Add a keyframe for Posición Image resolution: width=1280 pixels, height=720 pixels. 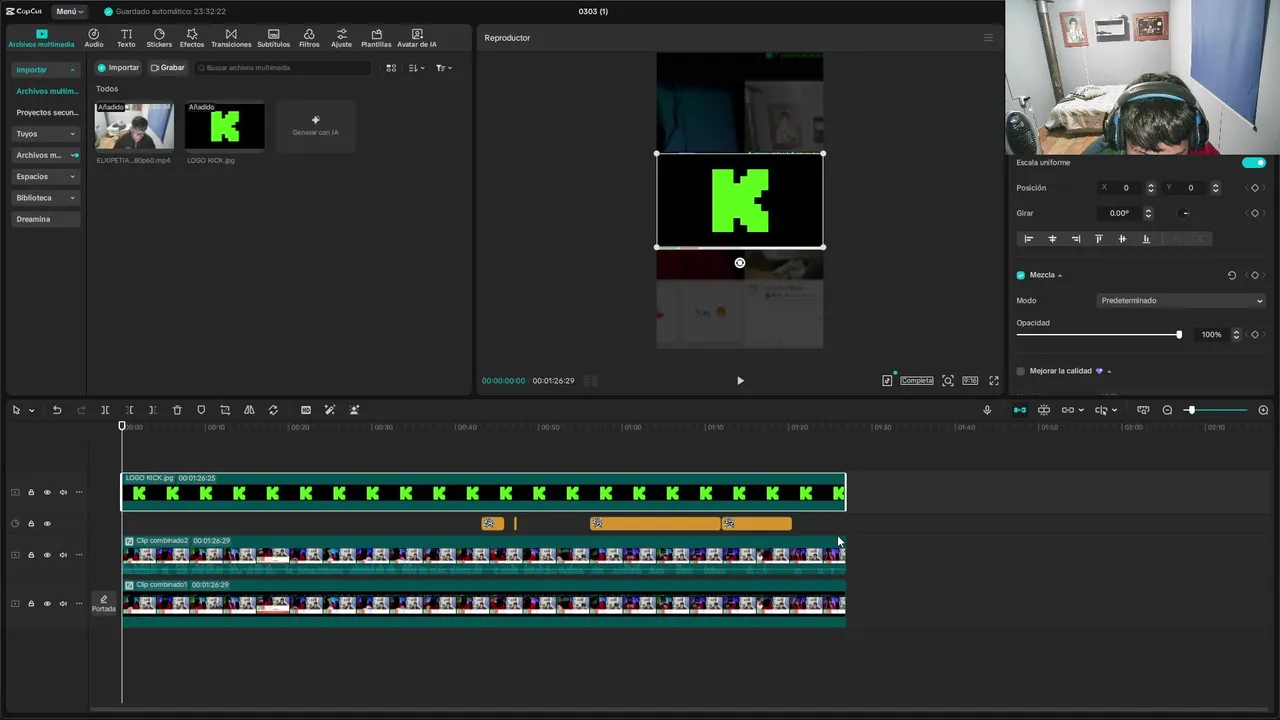pos(1255,188)
